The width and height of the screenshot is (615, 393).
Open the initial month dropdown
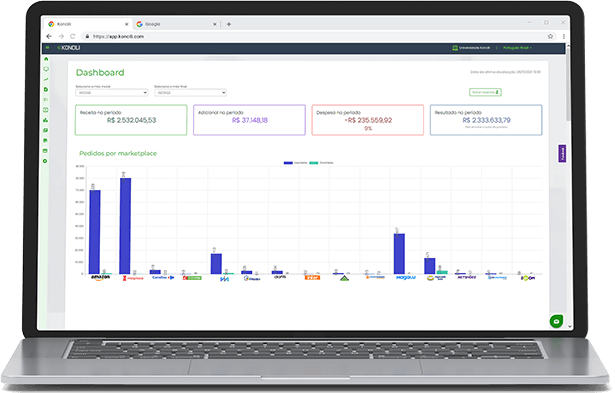pos(112,93)
